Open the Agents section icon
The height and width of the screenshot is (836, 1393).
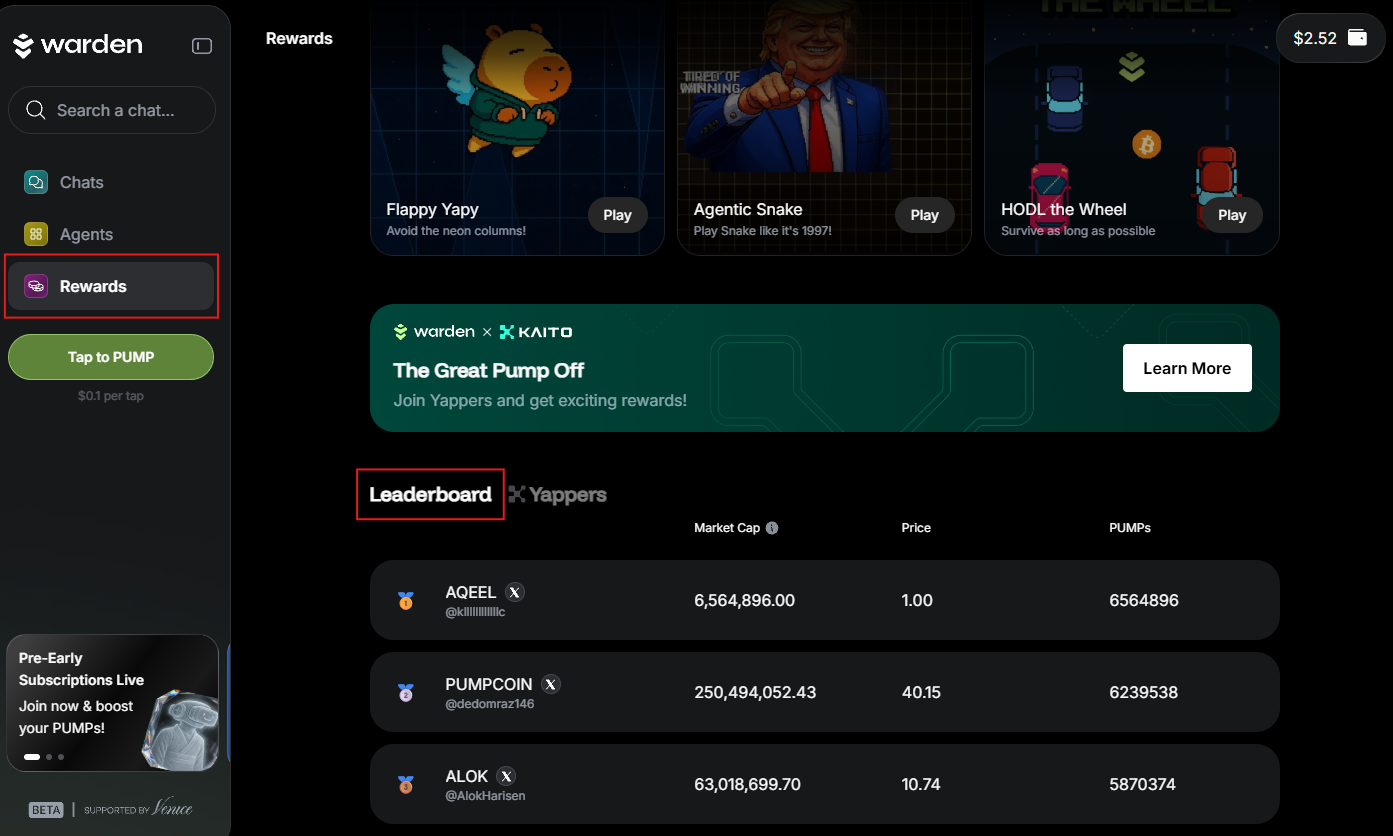click(36, 233)
